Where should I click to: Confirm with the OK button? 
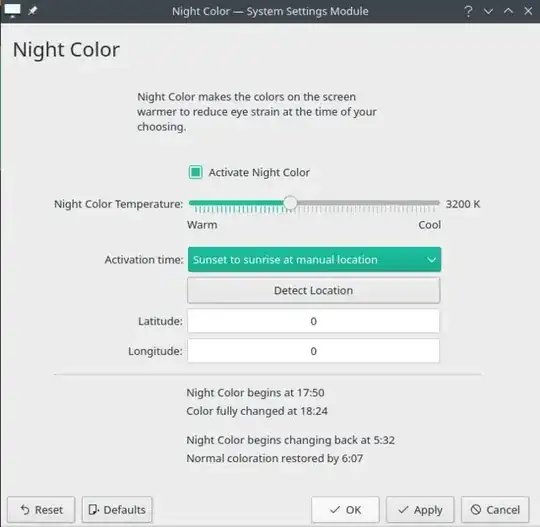pos(345,509)
